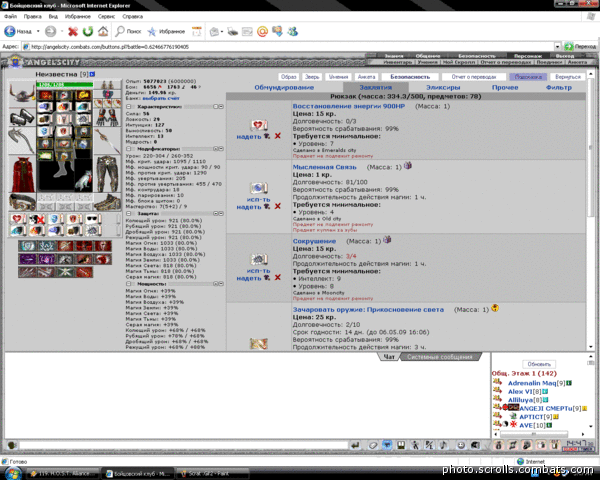Follow the выбрать счет bank link
The width and height of the screenshot is (600, 480).
click(x=161, y=98)
